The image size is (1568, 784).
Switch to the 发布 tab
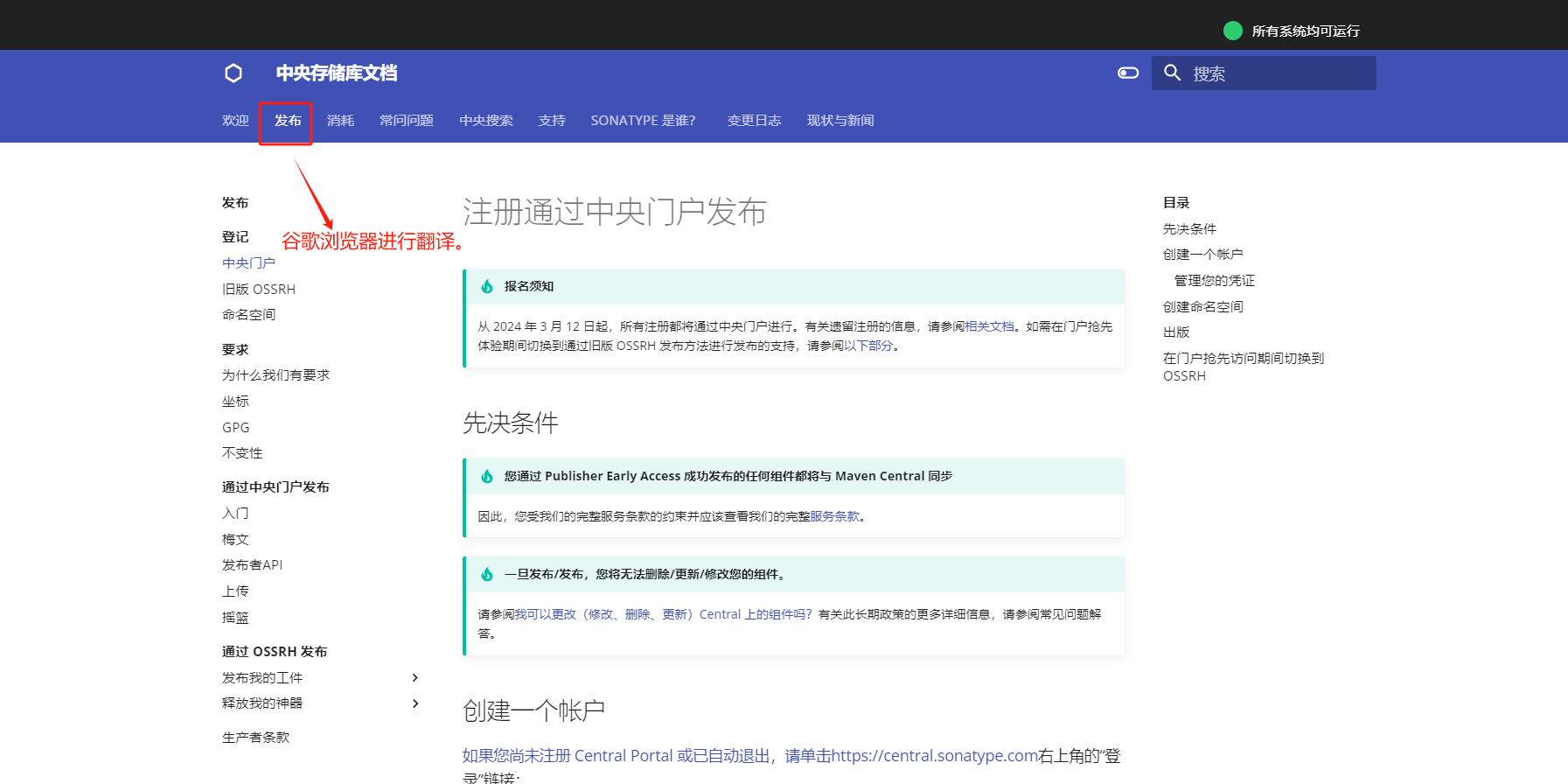tap(288, 121)
